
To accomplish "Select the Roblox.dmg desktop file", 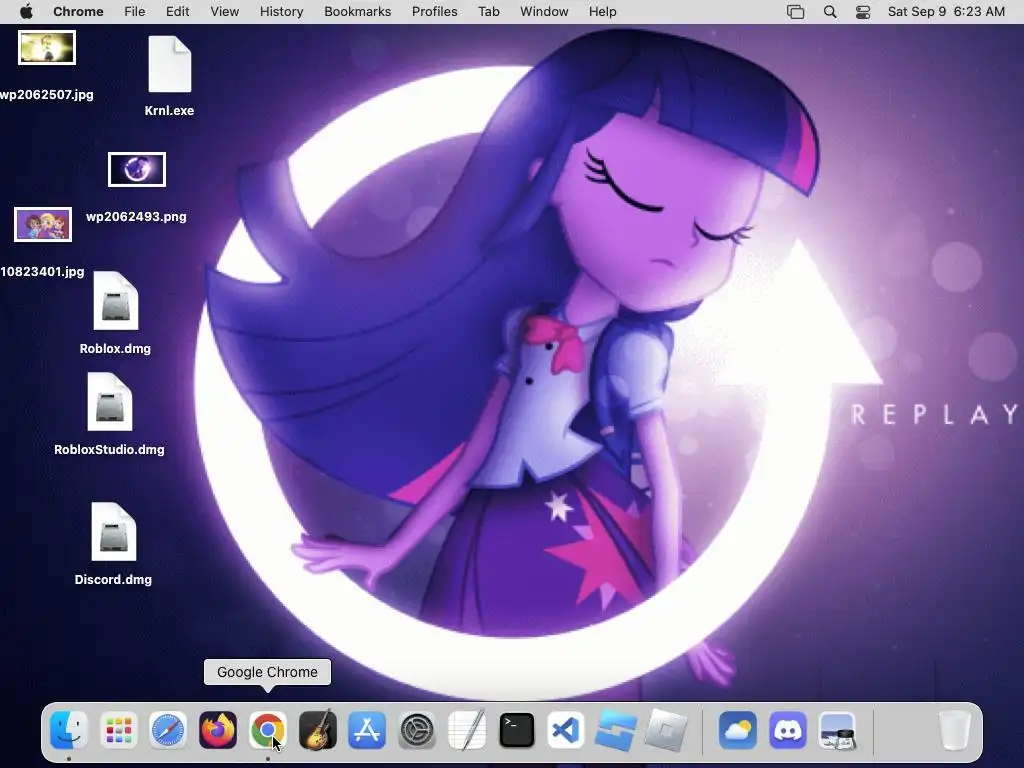I will (116, 301).
